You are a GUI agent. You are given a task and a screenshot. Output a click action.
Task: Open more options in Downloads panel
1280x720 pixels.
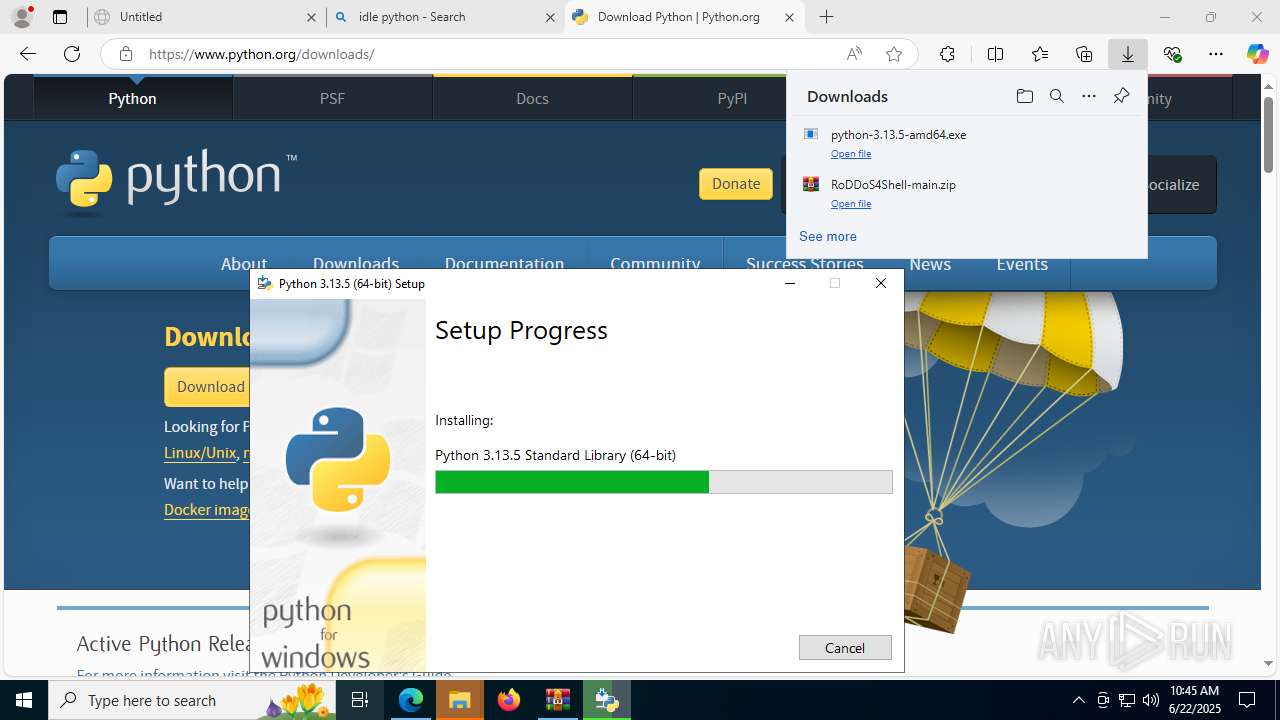[x=1089, y=96]
